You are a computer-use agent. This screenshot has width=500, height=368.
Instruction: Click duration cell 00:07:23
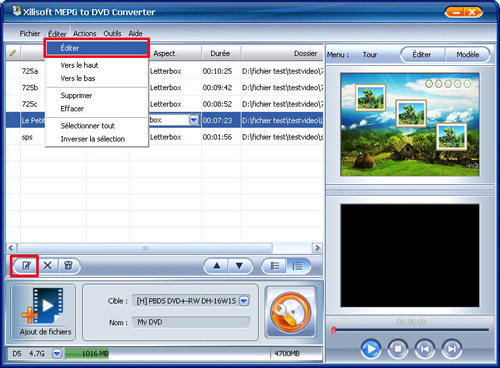pyautogui.click(x=217, y=120)
